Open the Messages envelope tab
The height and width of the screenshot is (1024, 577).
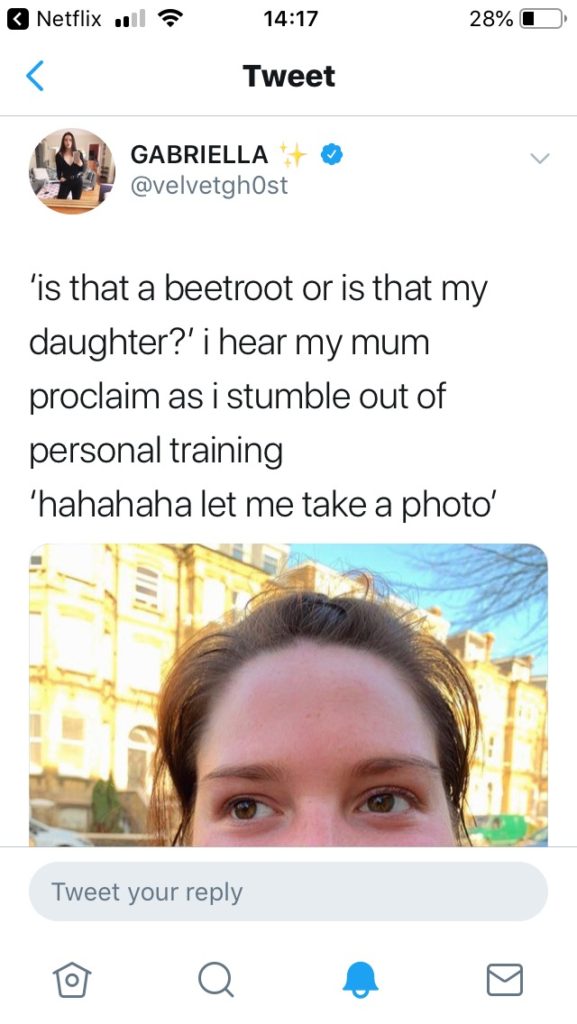coord(505,980)
